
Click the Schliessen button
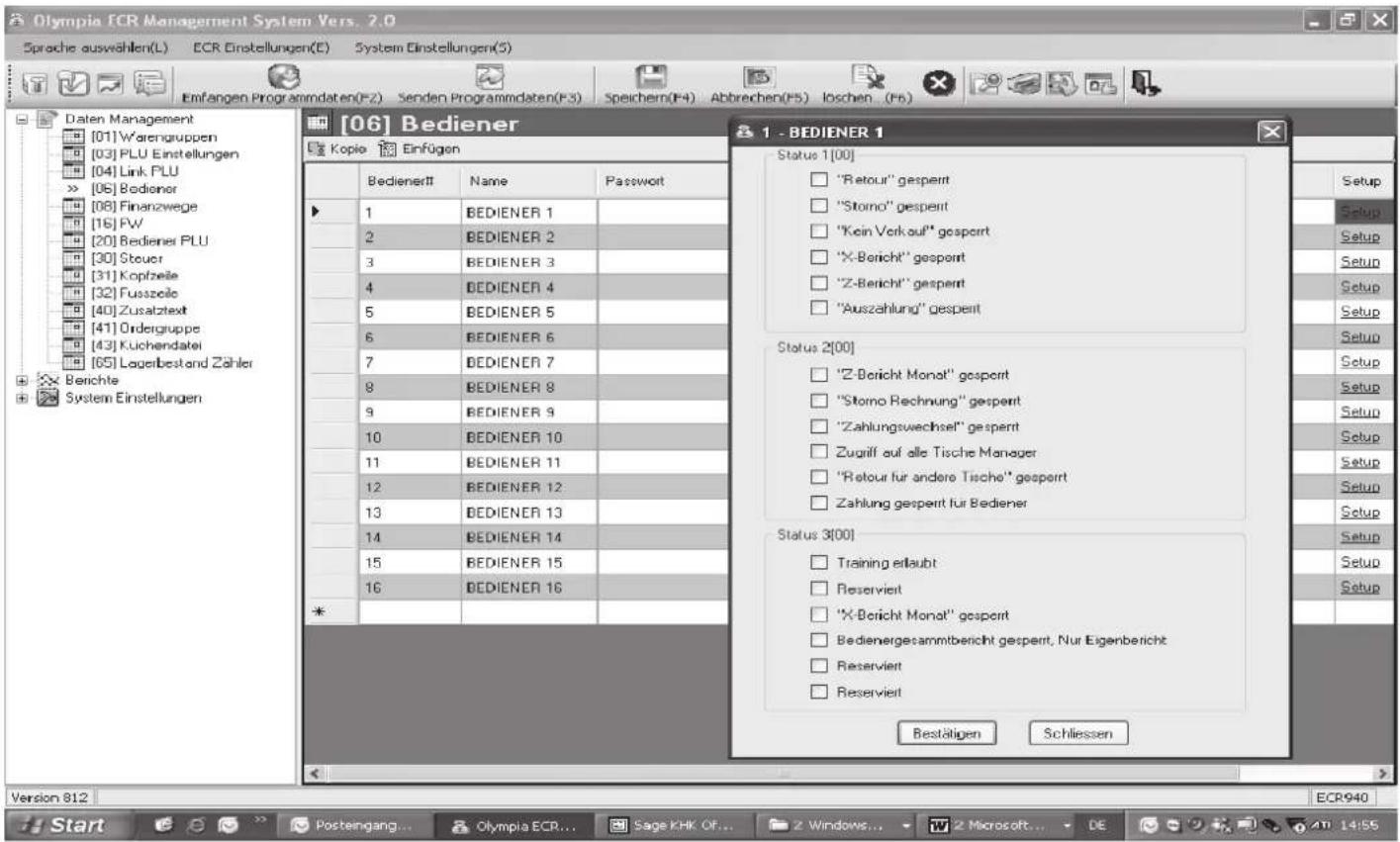coord(1078,733)
